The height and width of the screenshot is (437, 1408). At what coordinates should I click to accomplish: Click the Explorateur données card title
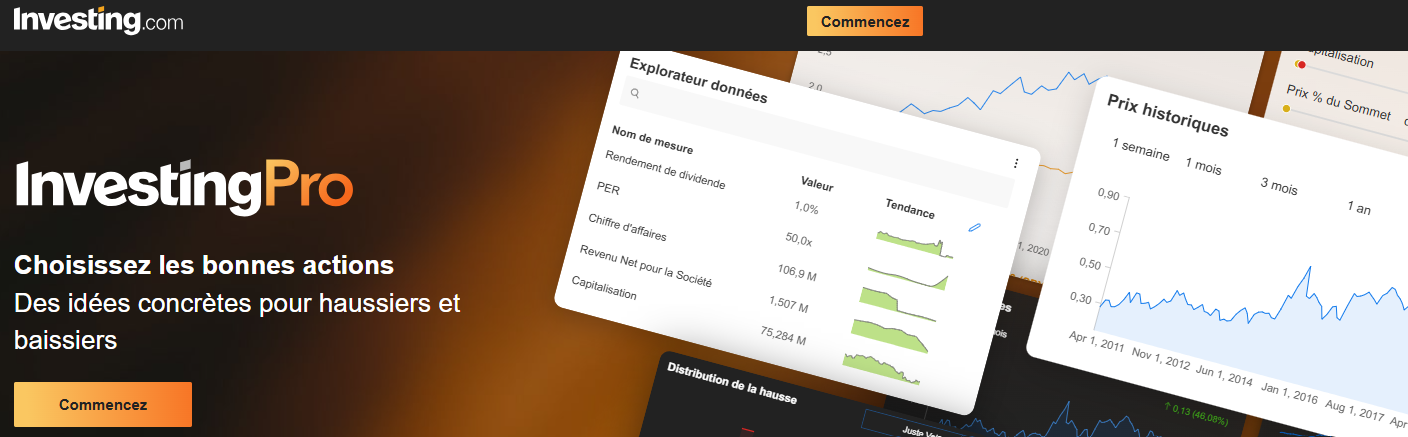698,80
